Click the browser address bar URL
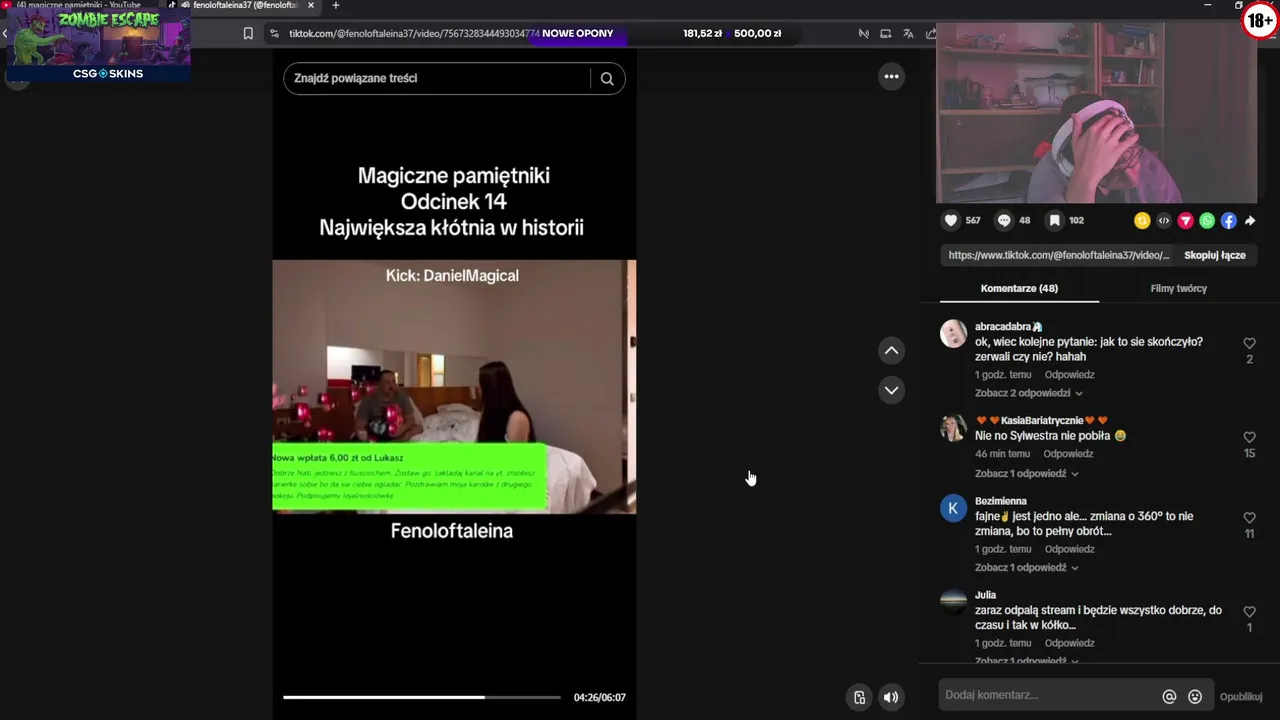The height and width of the screenshot is (720, 1280). click(414, 34)
